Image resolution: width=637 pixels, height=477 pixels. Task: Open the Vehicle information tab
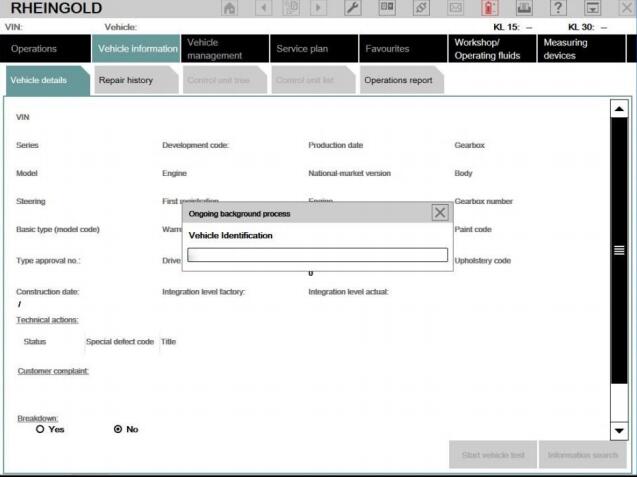coord(136,49)
